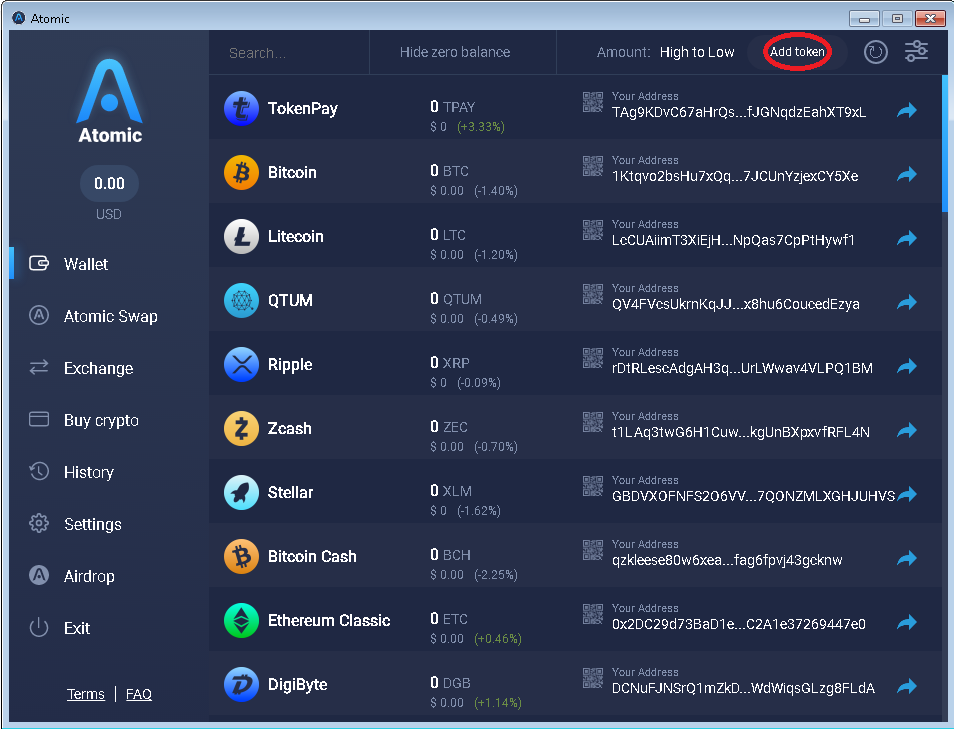Select Litecoin address LcCUAiimT3XiEjH...NpQas7CpPtHywf1
Viewport: 954px width, 729px height.
tap(733, 240)
